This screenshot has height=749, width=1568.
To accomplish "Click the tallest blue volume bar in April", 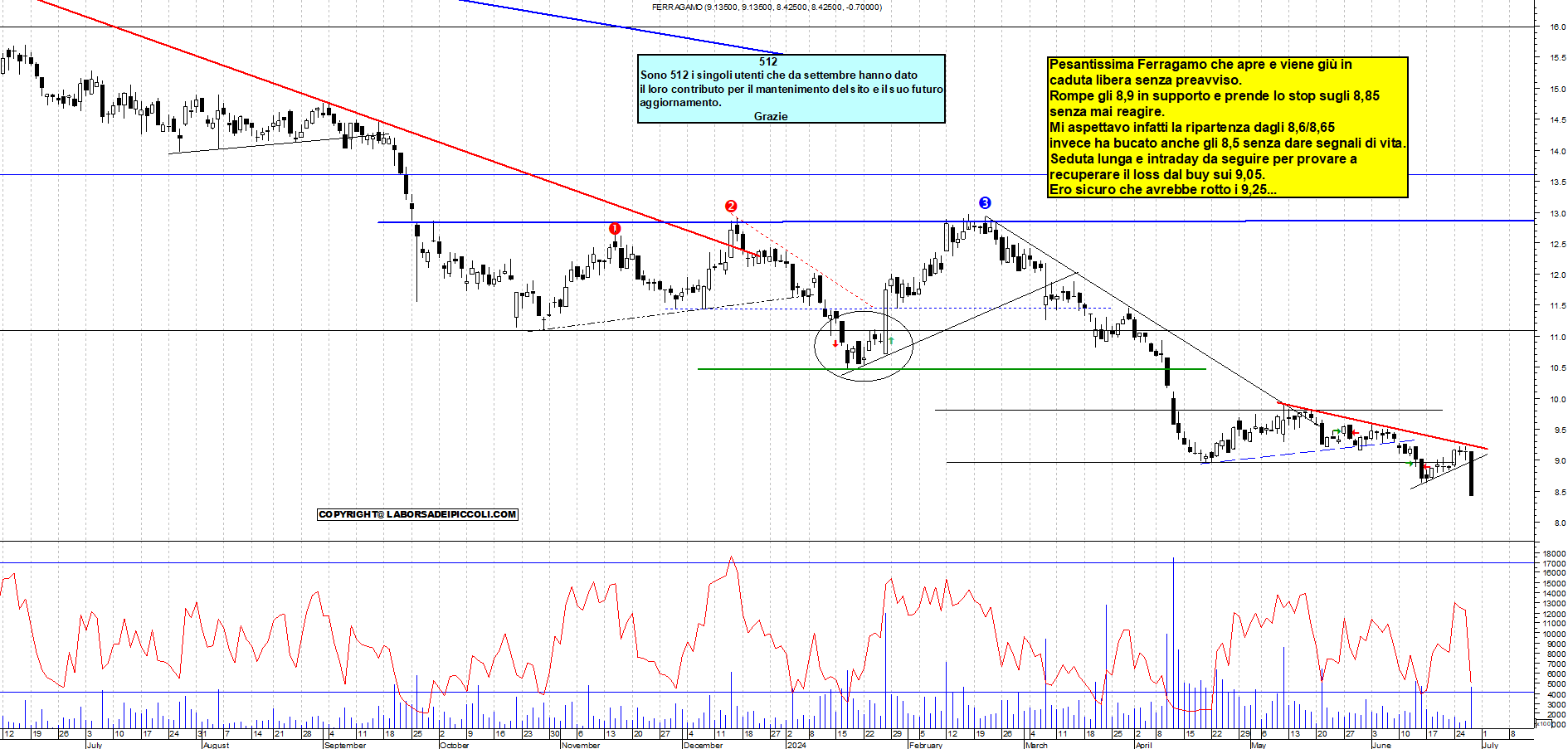I will click(1173, 643).
